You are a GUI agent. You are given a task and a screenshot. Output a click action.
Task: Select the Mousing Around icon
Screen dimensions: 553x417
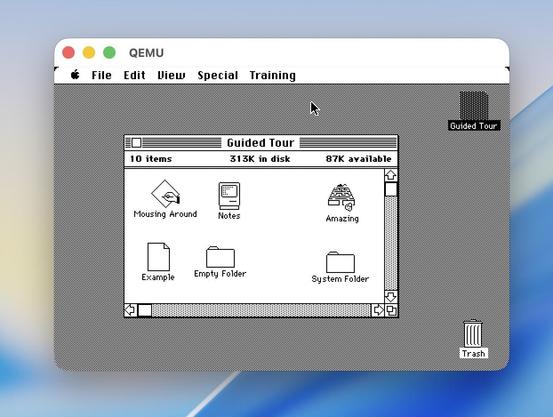point(165,194)
